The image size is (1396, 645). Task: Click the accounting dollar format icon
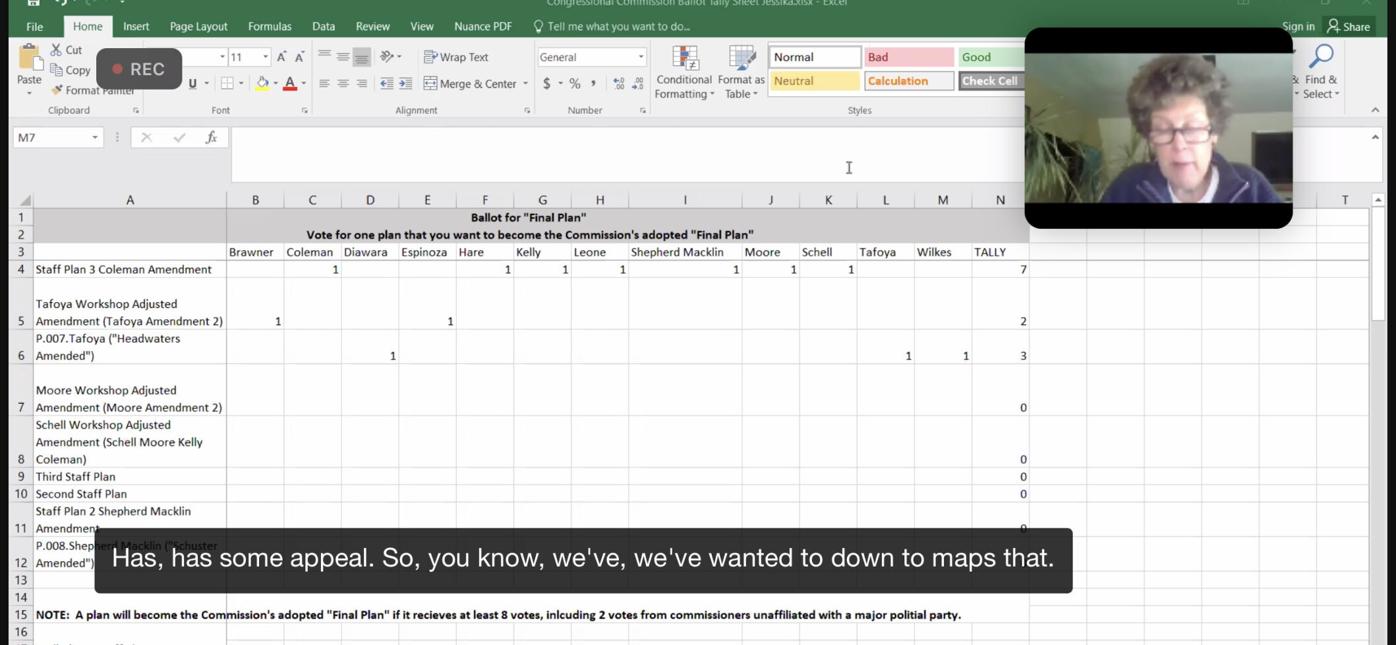click(547, 84)
